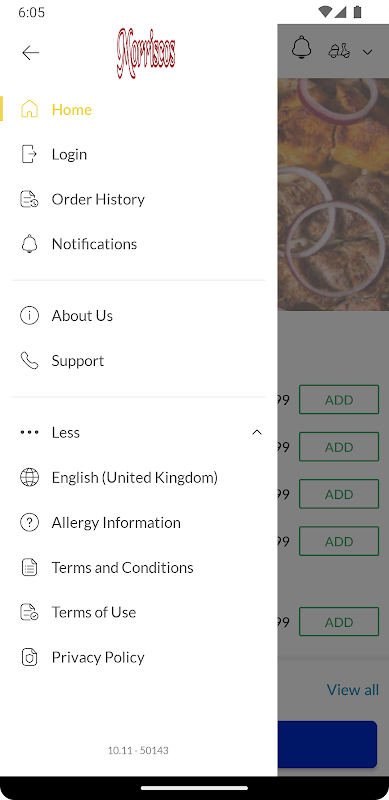
Task: Select the globe language icon
Action: [x=29, y=478]
